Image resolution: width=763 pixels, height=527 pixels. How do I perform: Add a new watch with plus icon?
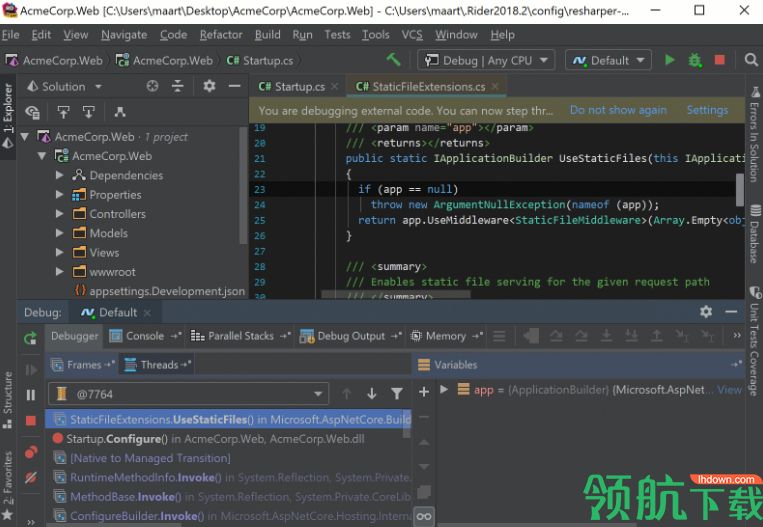point(424,391)
